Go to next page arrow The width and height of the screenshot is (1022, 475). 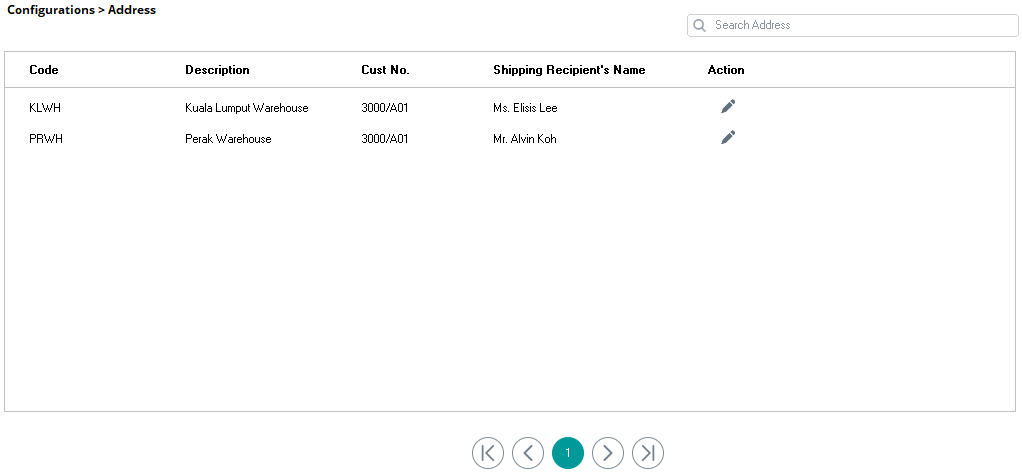608,453
